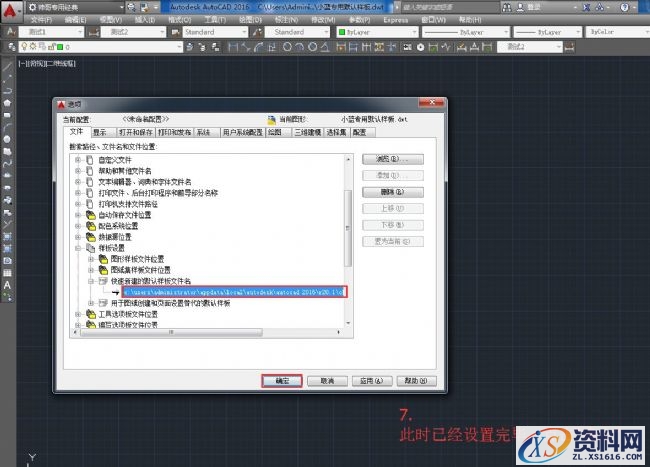The image size is (650, 467).
Task: Open the text style dropdown in styles toolbar
Action: (x=51, y=32)
